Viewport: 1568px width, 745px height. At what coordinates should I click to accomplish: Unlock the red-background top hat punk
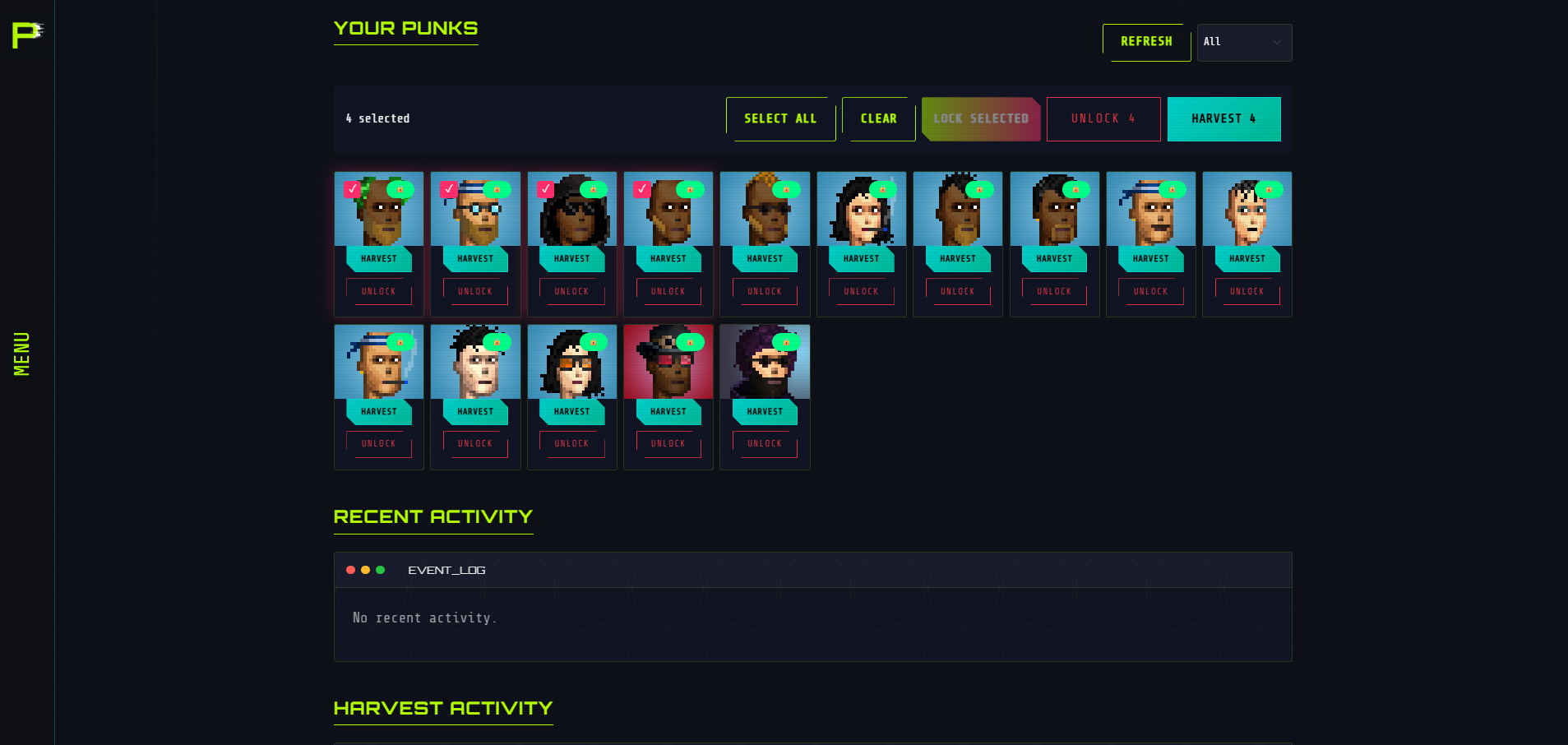coord(668,444)
